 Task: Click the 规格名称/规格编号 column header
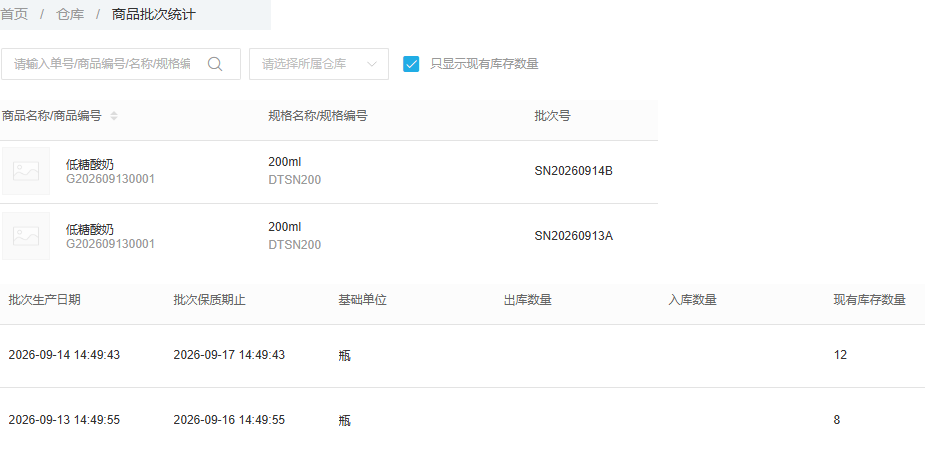317,116
